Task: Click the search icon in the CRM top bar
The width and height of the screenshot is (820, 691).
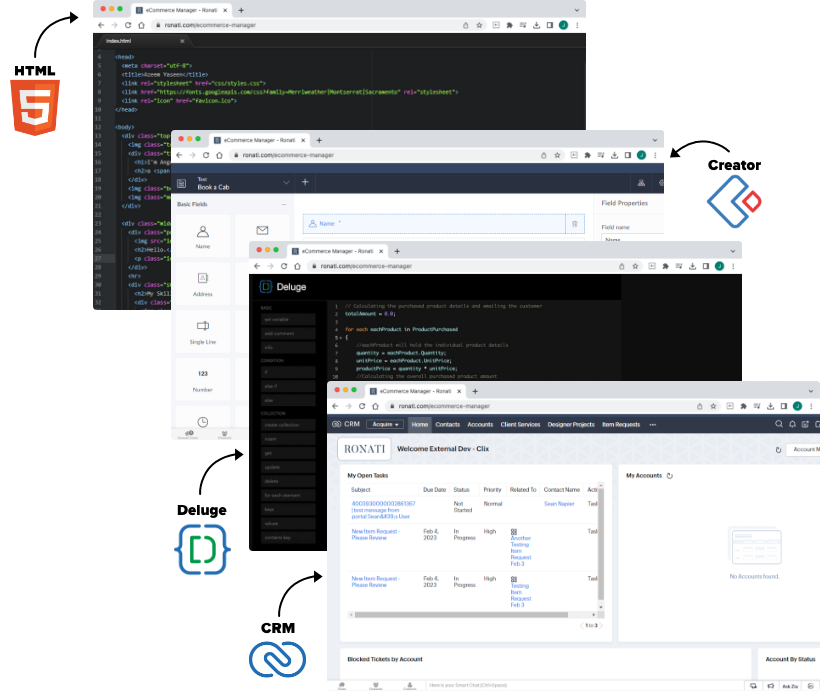Action: pos(779,424)
